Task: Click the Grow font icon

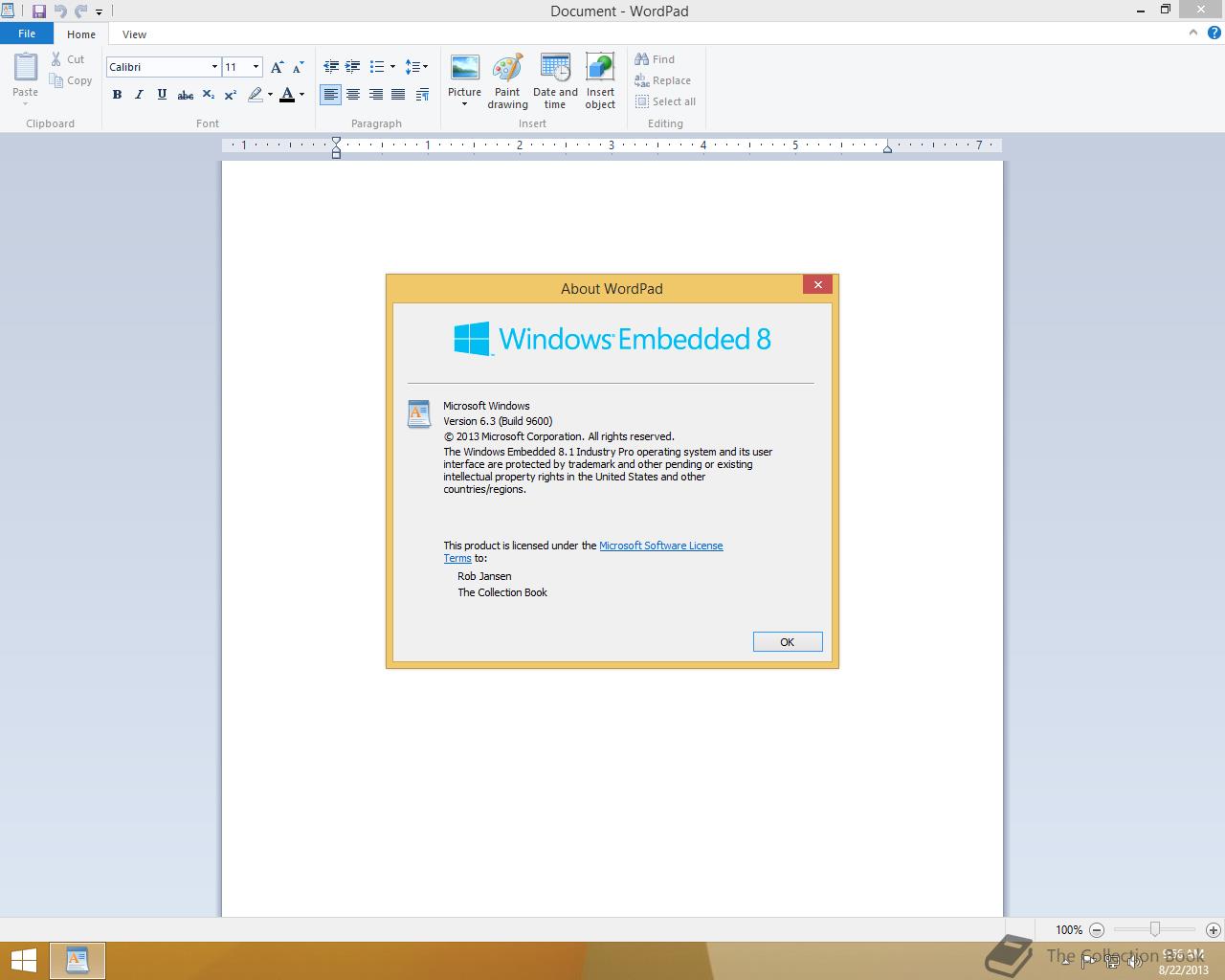Action: [x=277, y=67]
